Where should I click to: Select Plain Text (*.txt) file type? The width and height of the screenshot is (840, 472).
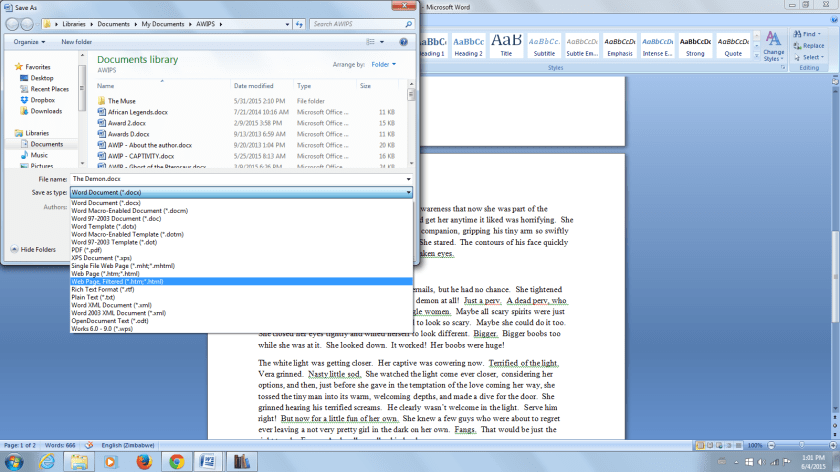click(93, 297)
